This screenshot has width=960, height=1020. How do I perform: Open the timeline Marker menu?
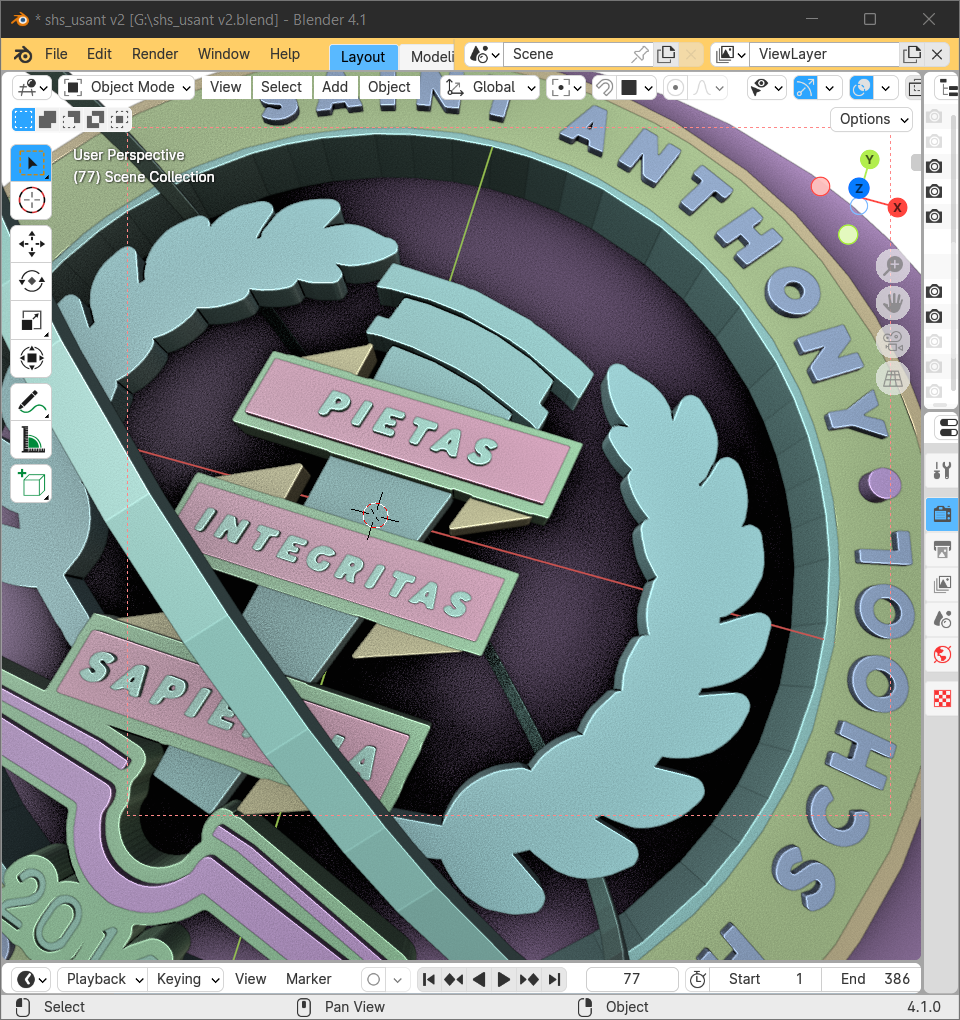click(x=308, y=979)
